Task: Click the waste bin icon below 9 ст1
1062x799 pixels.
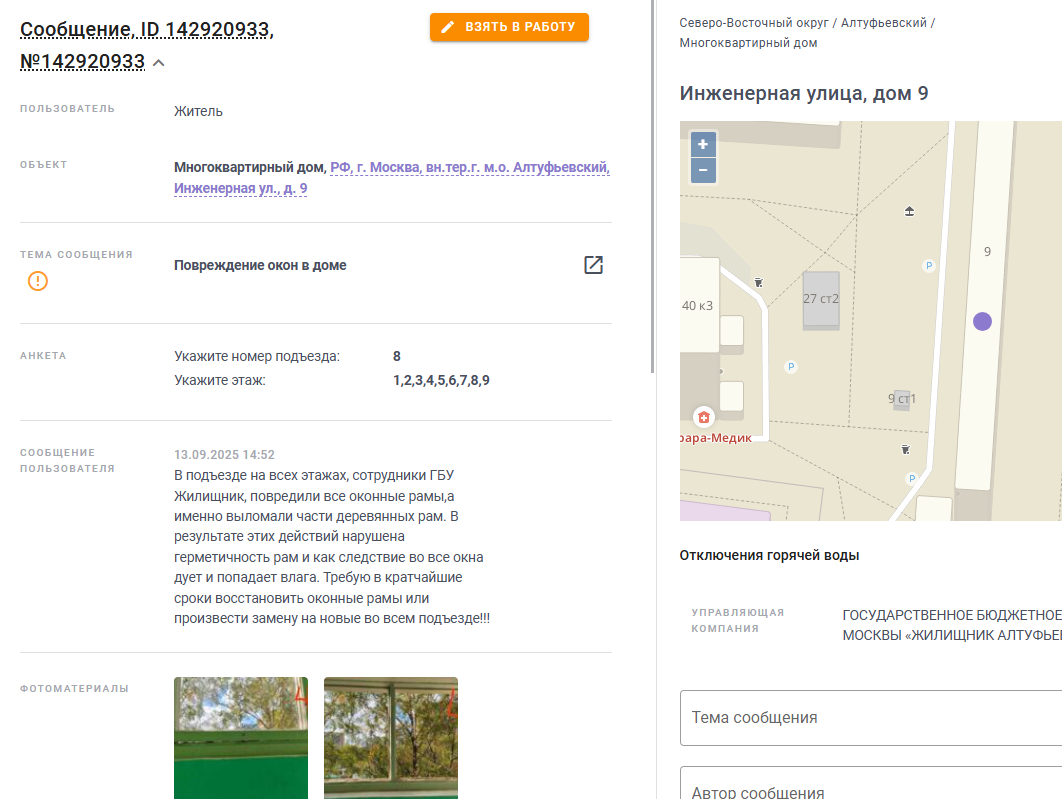Action: tap(906, 450)
